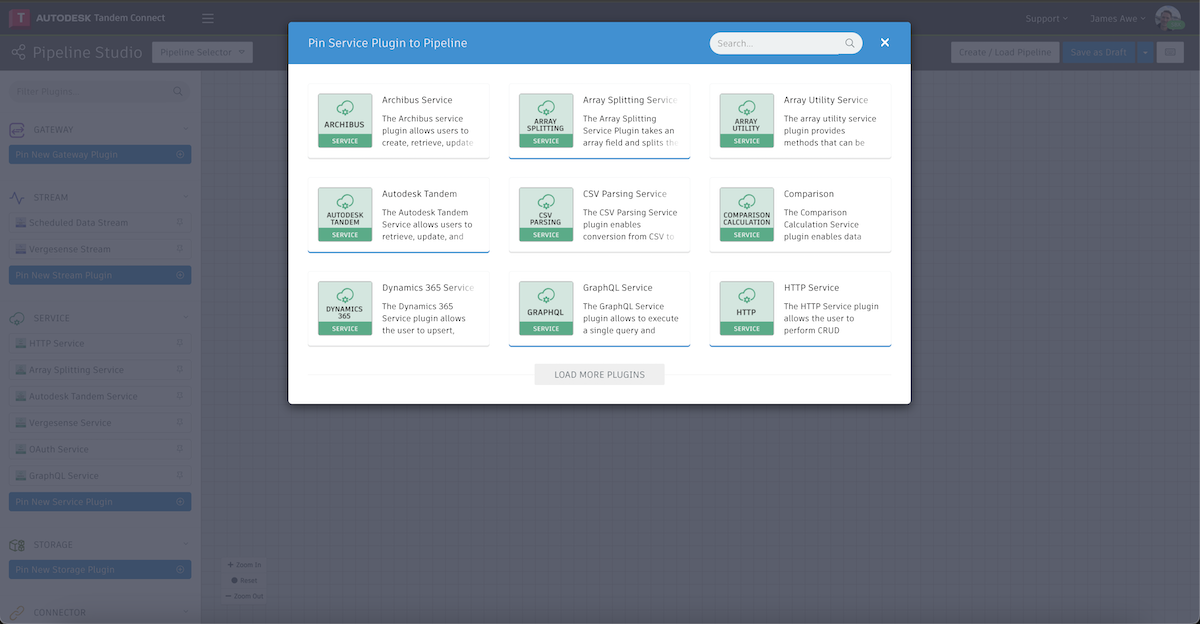The width and height of the screenshot is (1200, 624).
Task: Click the search magnifier icon in dialog
Action: (x=850, y=43)
